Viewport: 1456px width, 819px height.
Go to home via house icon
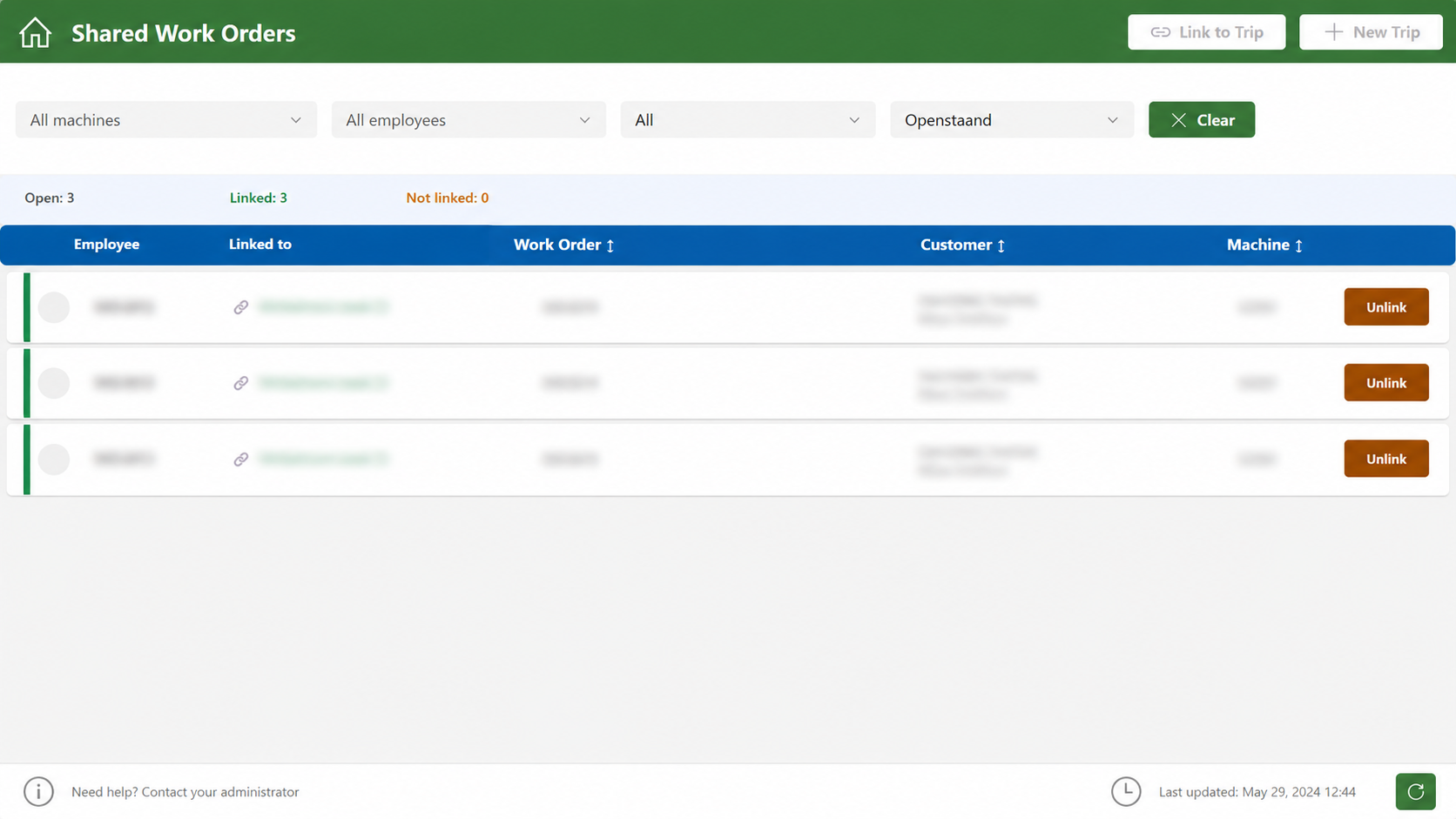click(x=35, y=33)
